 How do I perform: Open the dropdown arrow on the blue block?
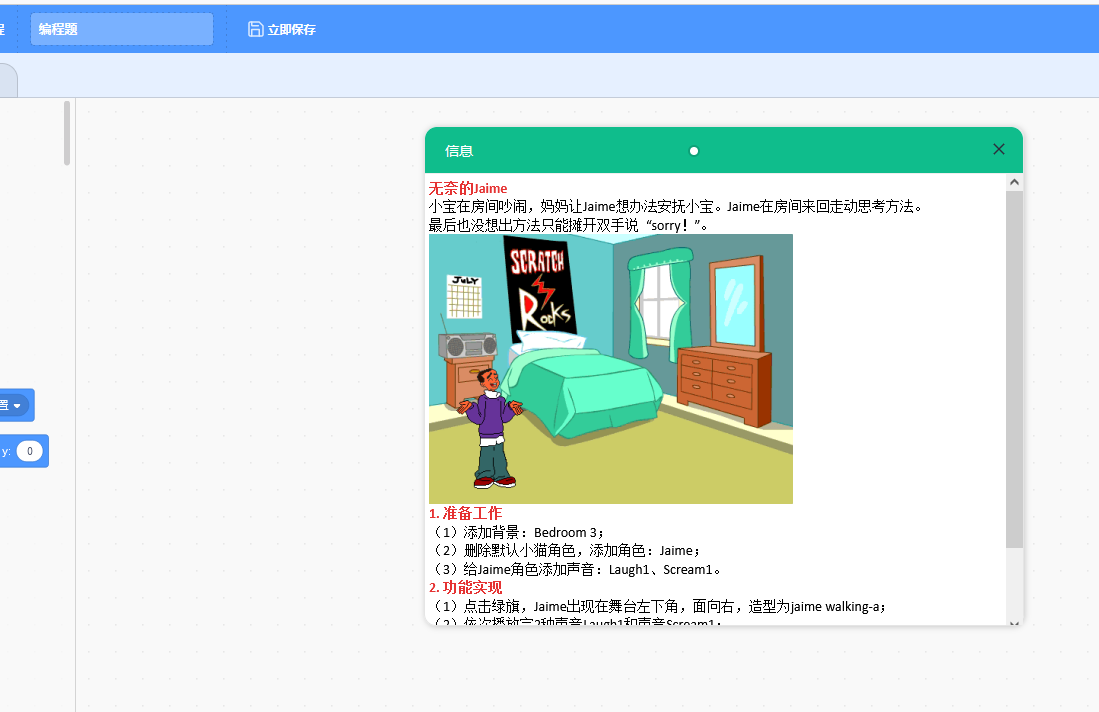coord(17,405)
